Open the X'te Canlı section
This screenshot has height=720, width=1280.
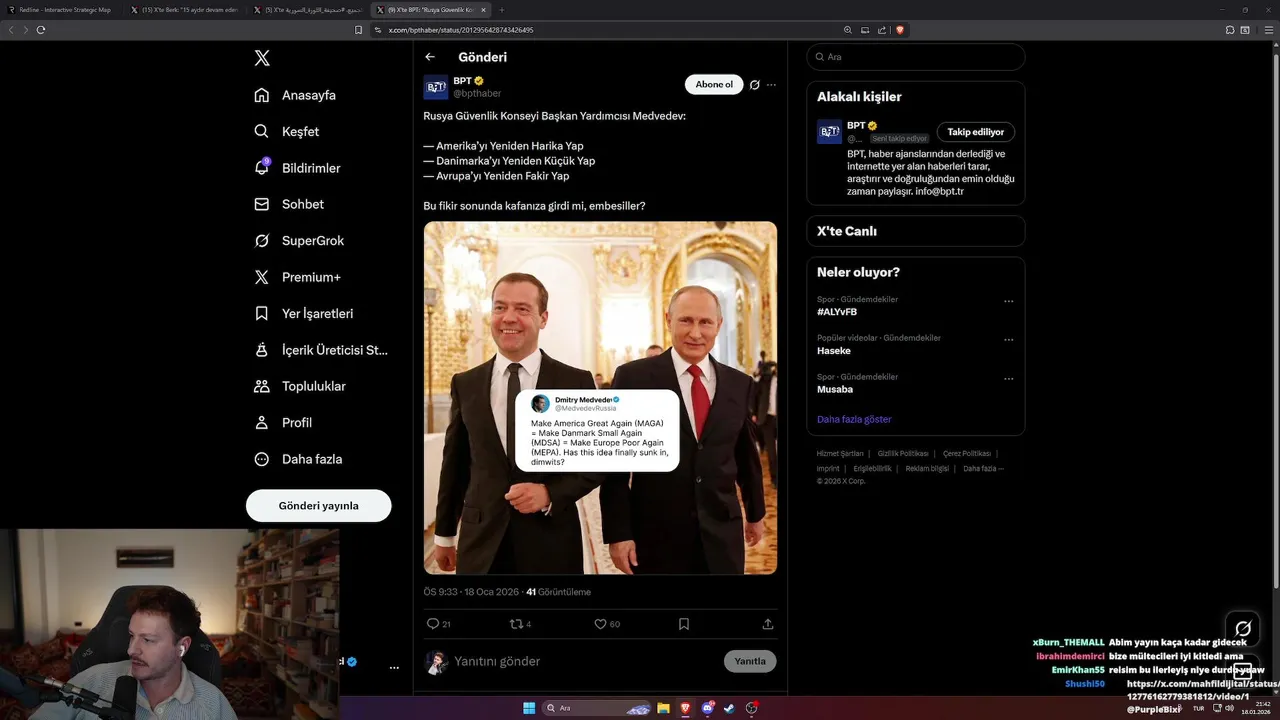[x=916, y=231]
